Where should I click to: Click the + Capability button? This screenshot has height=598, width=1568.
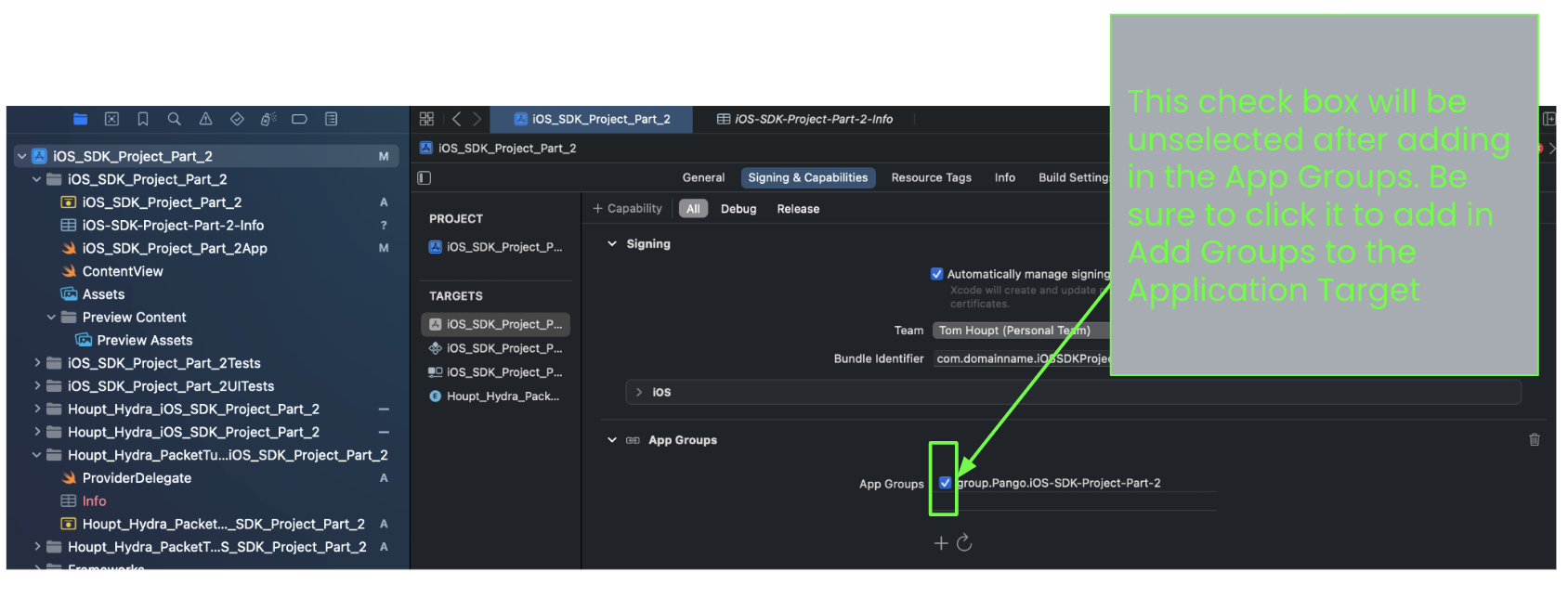[x=628, y=209]
